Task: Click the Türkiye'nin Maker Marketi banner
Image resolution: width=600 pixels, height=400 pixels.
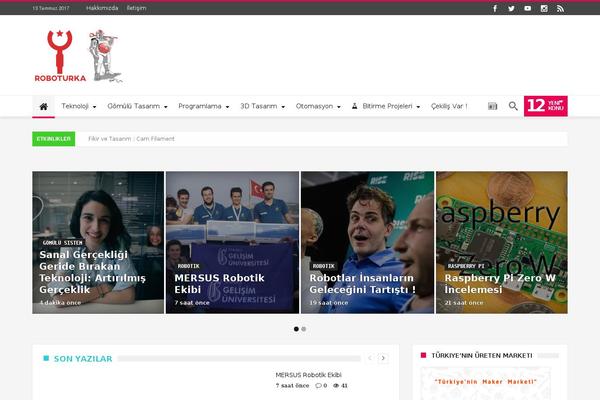Action: pyautogui.click(x=486, y=384)
